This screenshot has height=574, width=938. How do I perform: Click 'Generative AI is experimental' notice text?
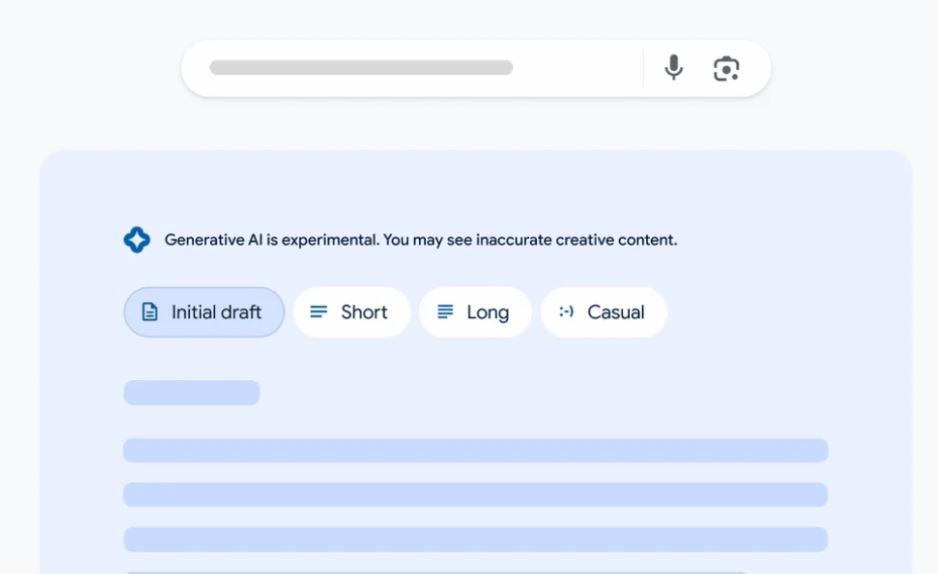[x=421, y=240]
